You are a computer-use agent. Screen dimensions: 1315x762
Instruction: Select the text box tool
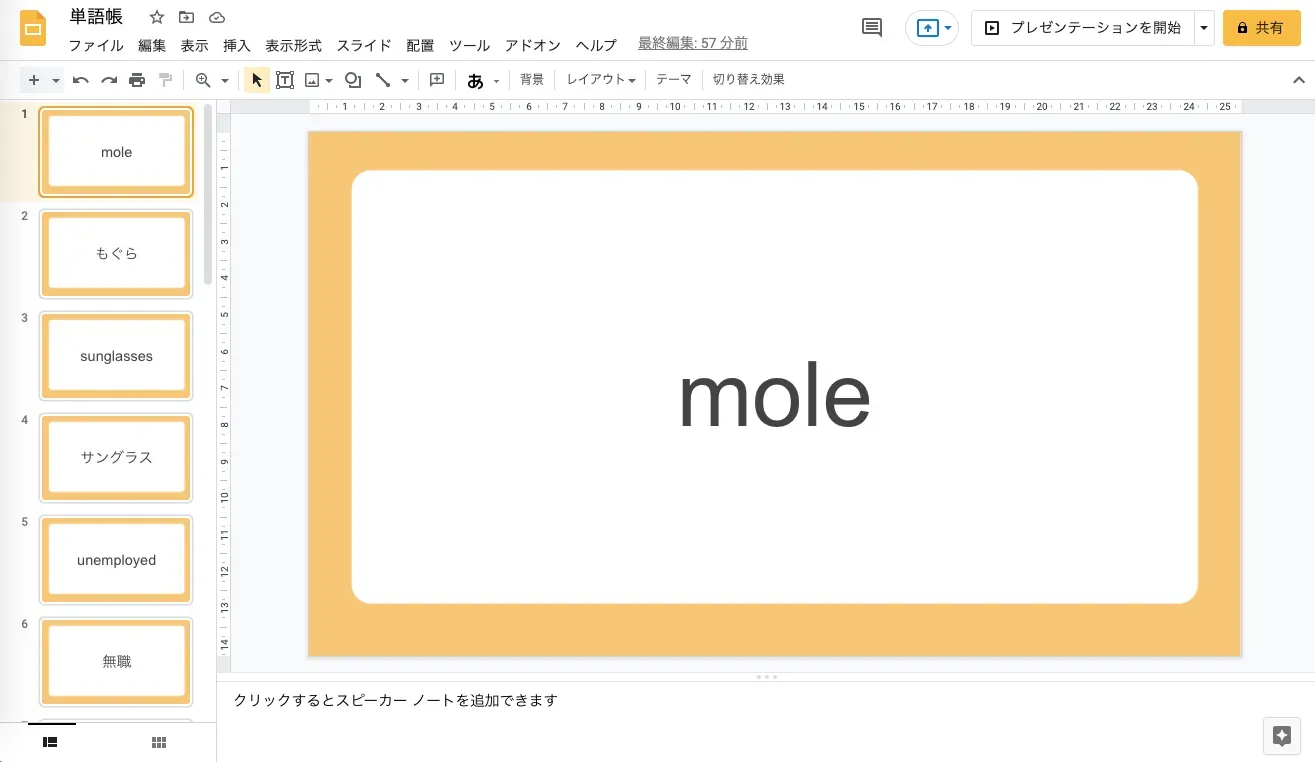pos(285,80)
